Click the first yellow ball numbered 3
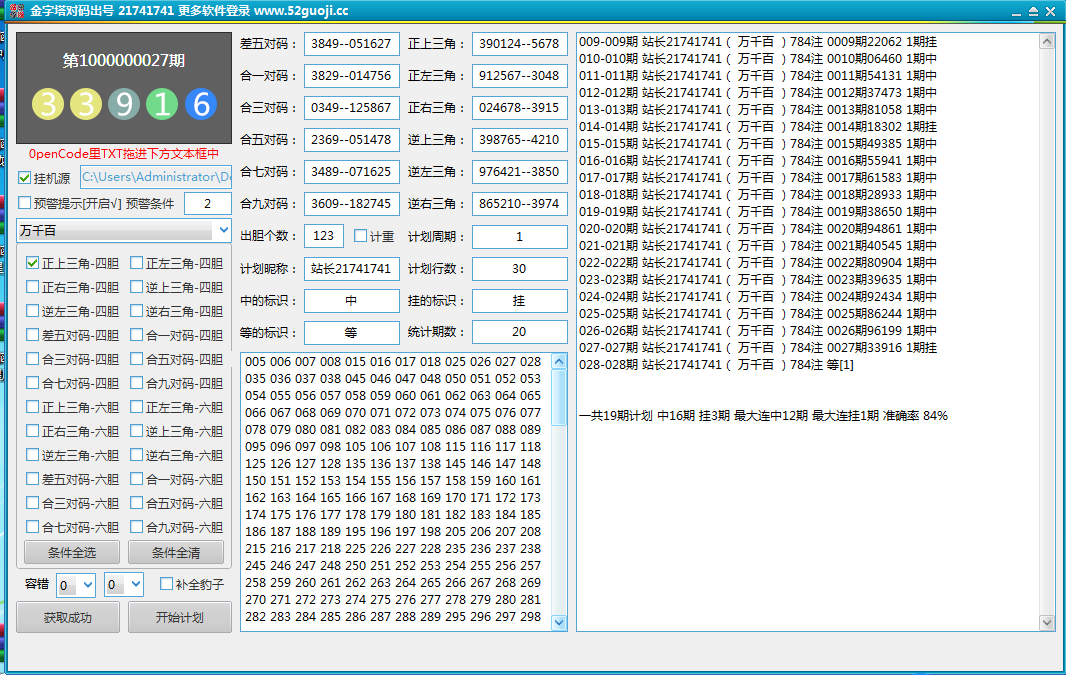 tap(47, 104)
